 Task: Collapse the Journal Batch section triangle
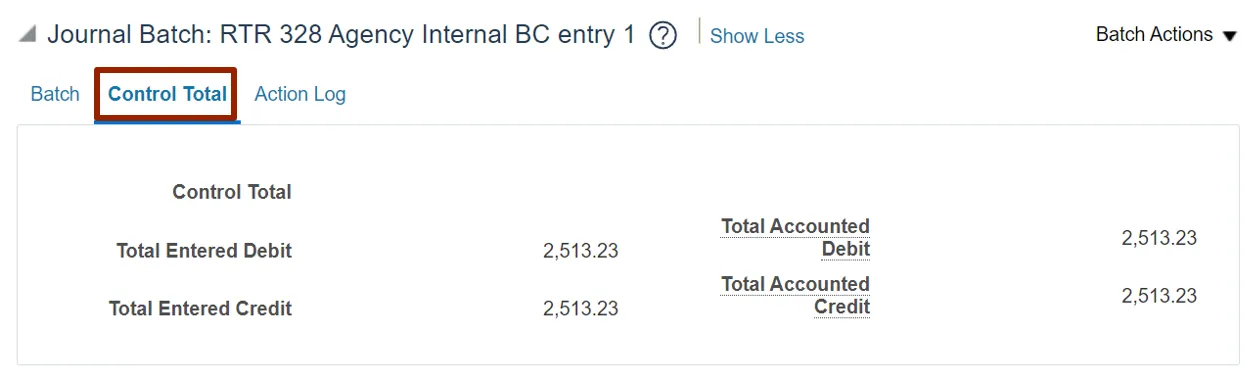28,35
